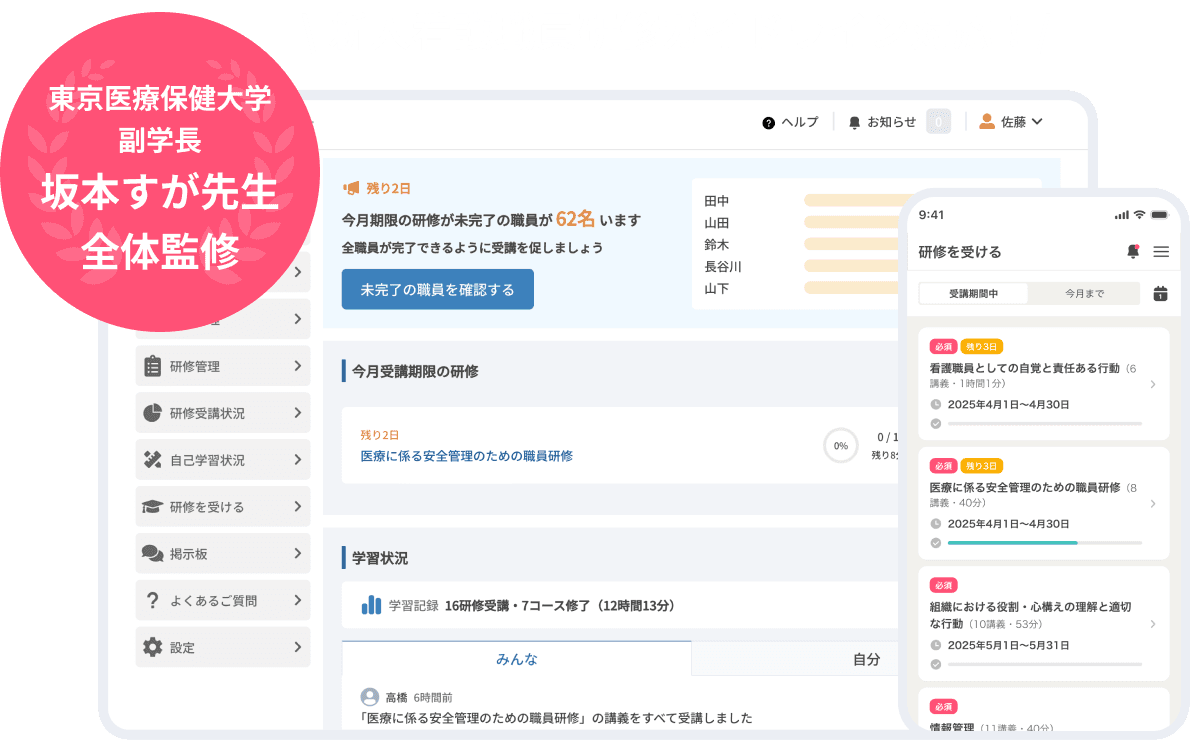Click the phone cellular signal icon
Screen dimensions: 1191x740
1121,215
